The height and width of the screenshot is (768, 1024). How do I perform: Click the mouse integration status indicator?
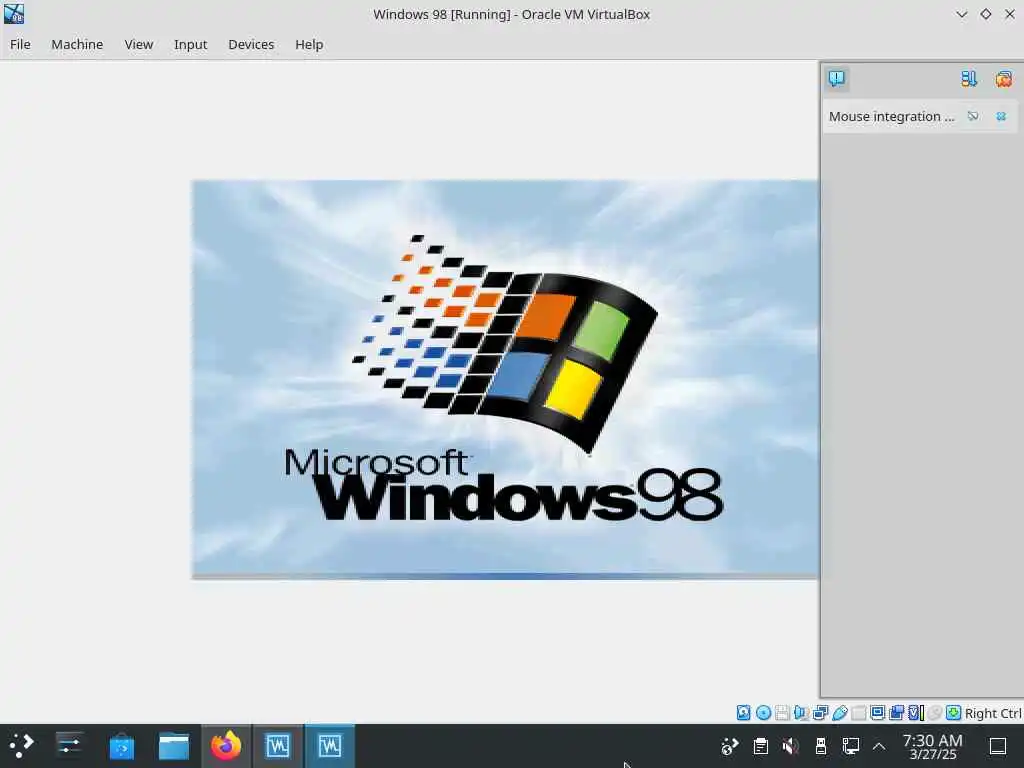click(935, 712)
